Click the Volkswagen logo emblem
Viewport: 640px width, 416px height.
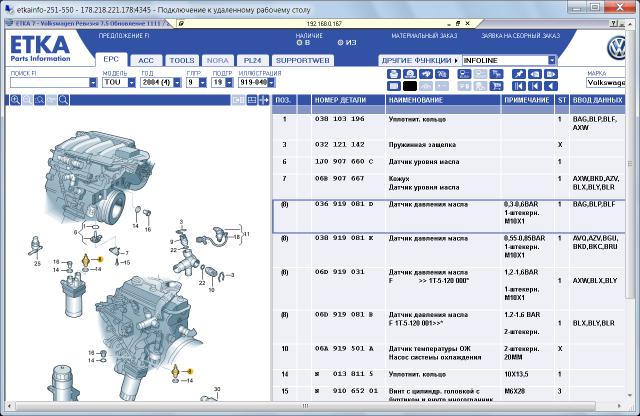click(616, 48)
